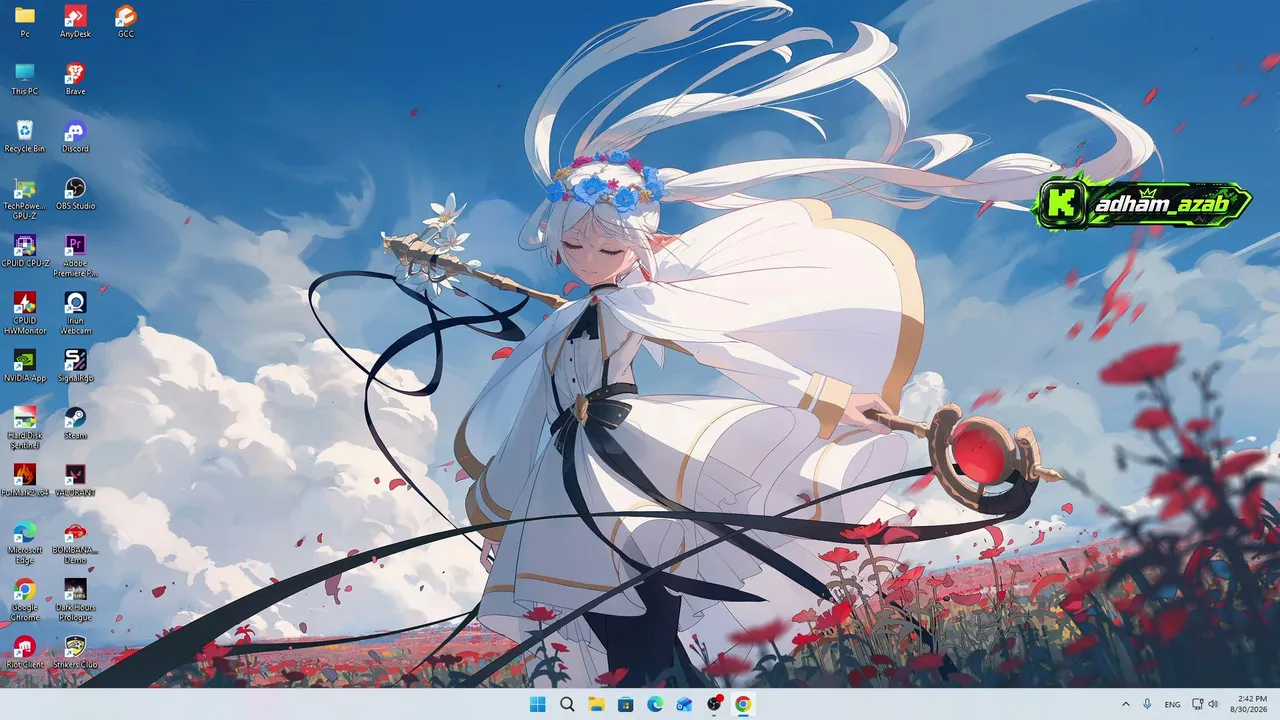Open the Windows Start menu
The width and height of the screenshot is (1280, 720).
tap(537, 704)
